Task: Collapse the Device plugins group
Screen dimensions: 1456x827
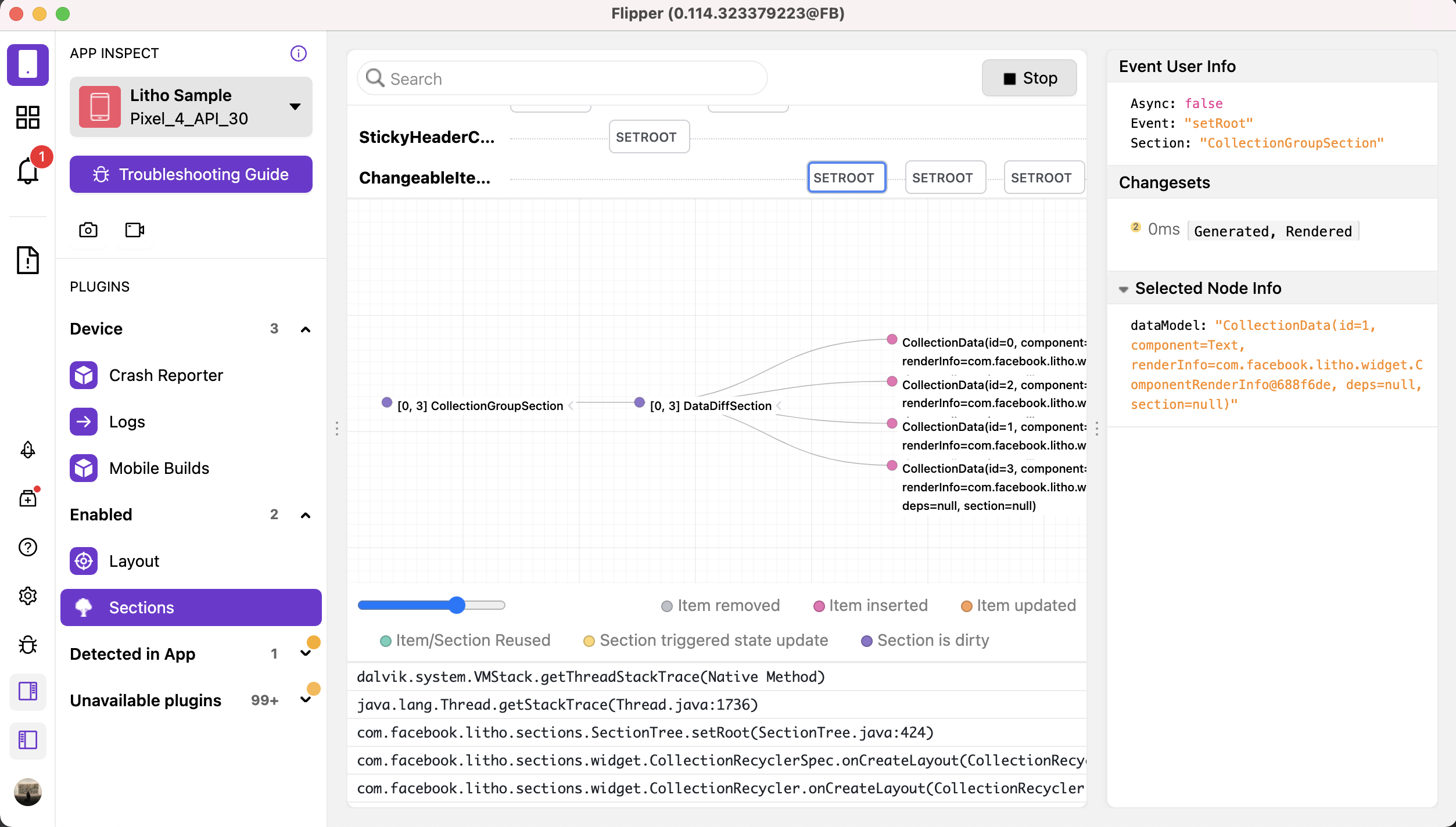Action: 305,329
